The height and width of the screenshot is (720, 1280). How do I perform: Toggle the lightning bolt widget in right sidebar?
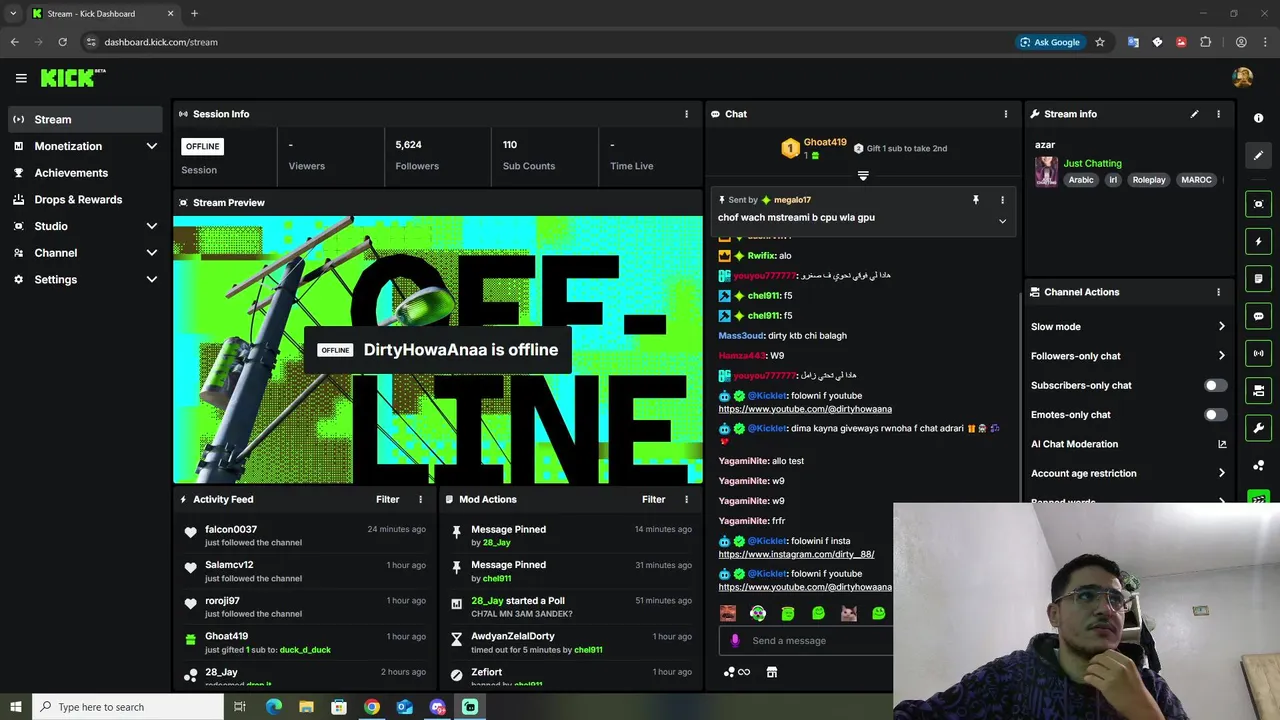pyautogui.click(x=1258, y=241)
